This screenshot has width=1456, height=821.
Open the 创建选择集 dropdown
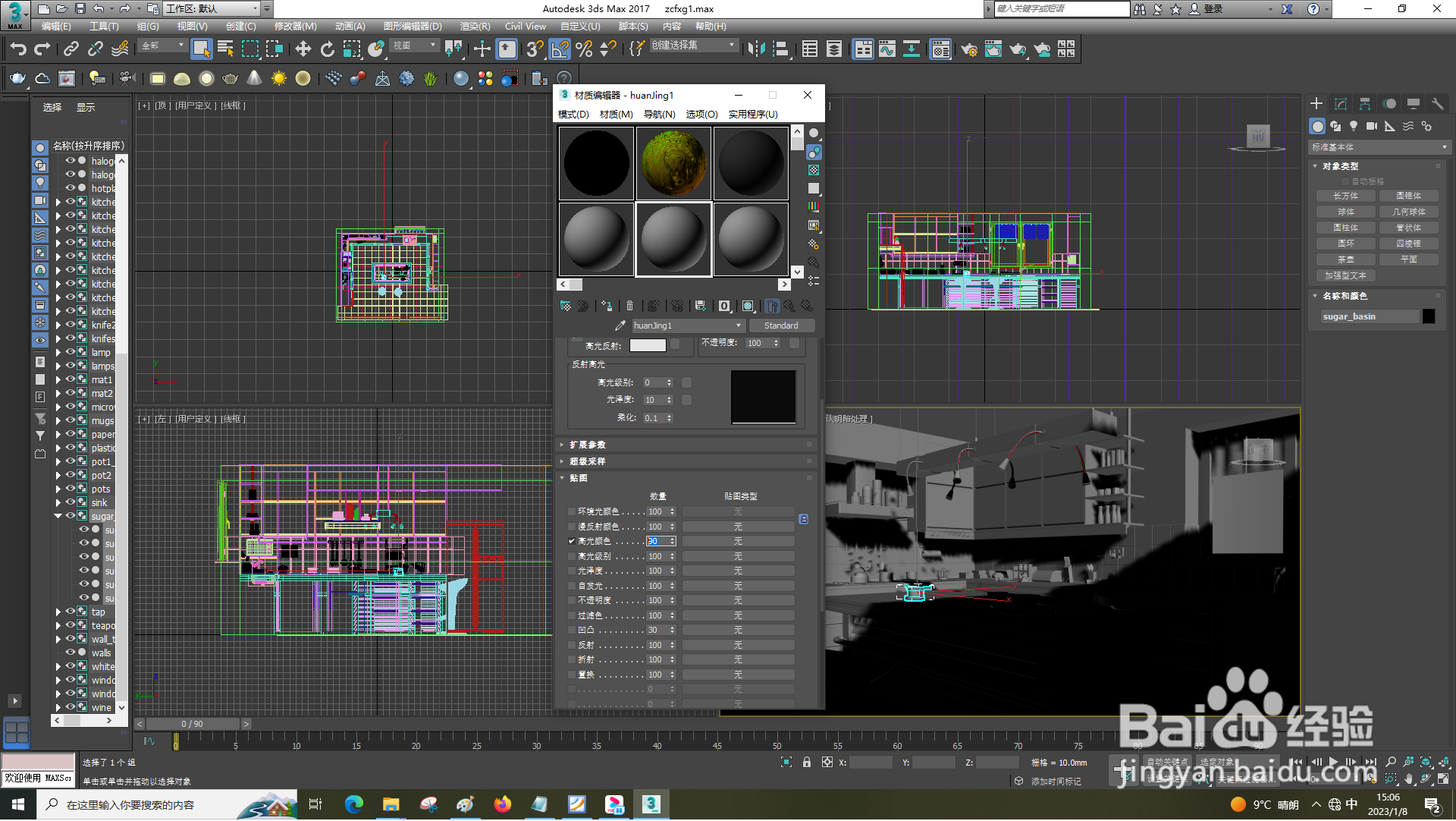tap(693, 46)
